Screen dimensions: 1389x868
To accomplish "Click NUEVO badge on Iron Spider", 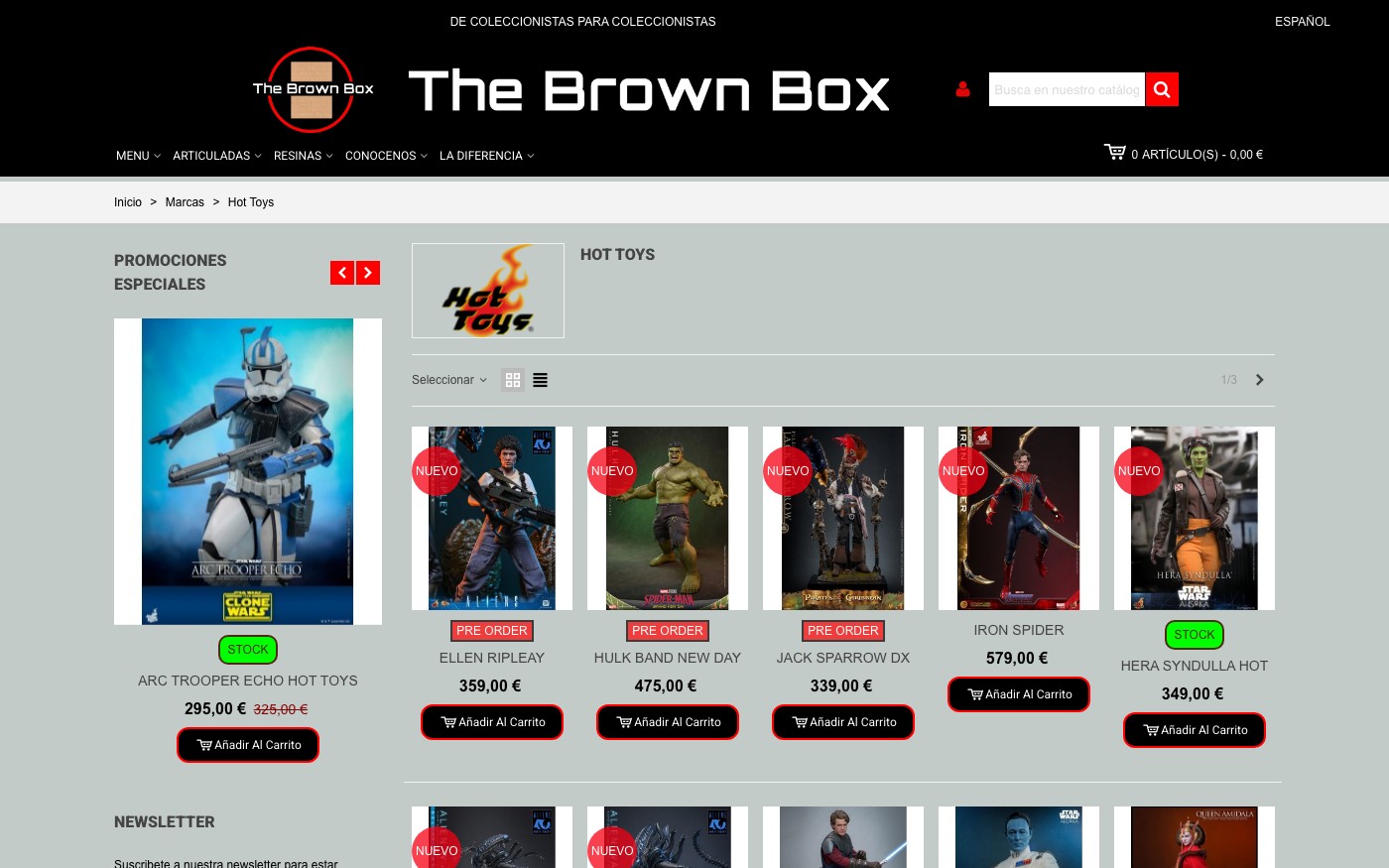I will (963, 471).
